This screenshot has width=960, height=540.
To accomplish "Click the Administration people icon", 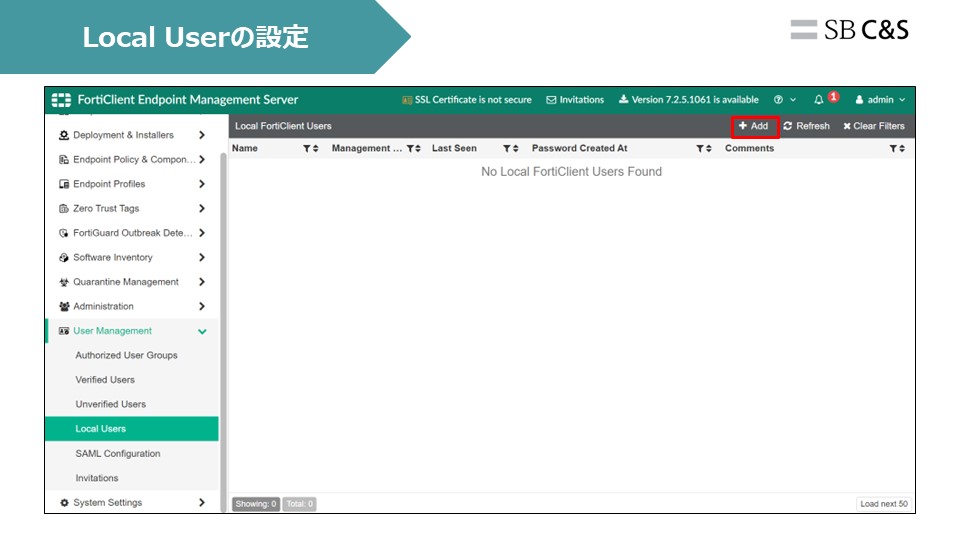I will 64,307.
